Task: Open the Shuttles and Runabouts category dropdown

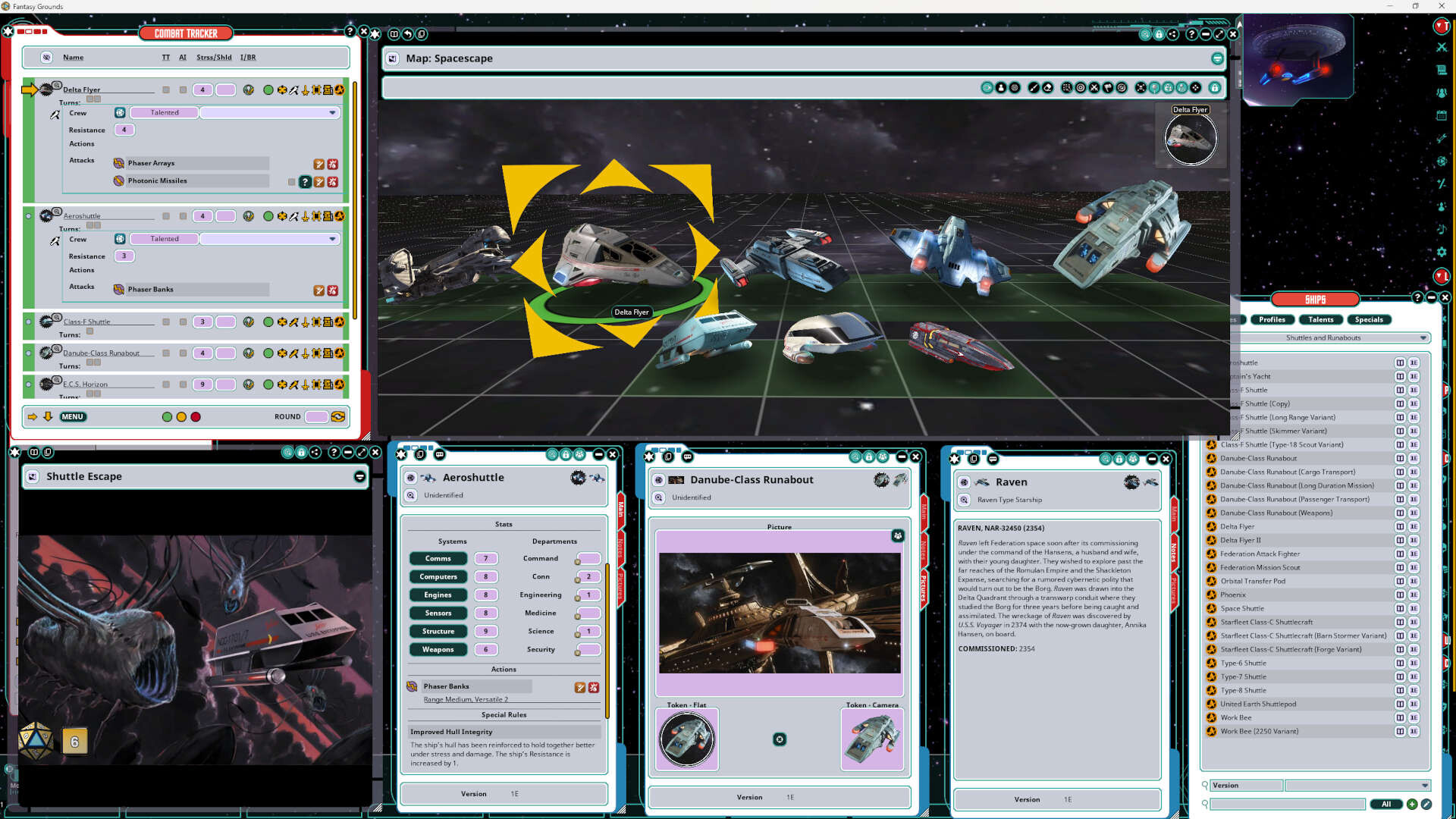Action: point(1423,338)
